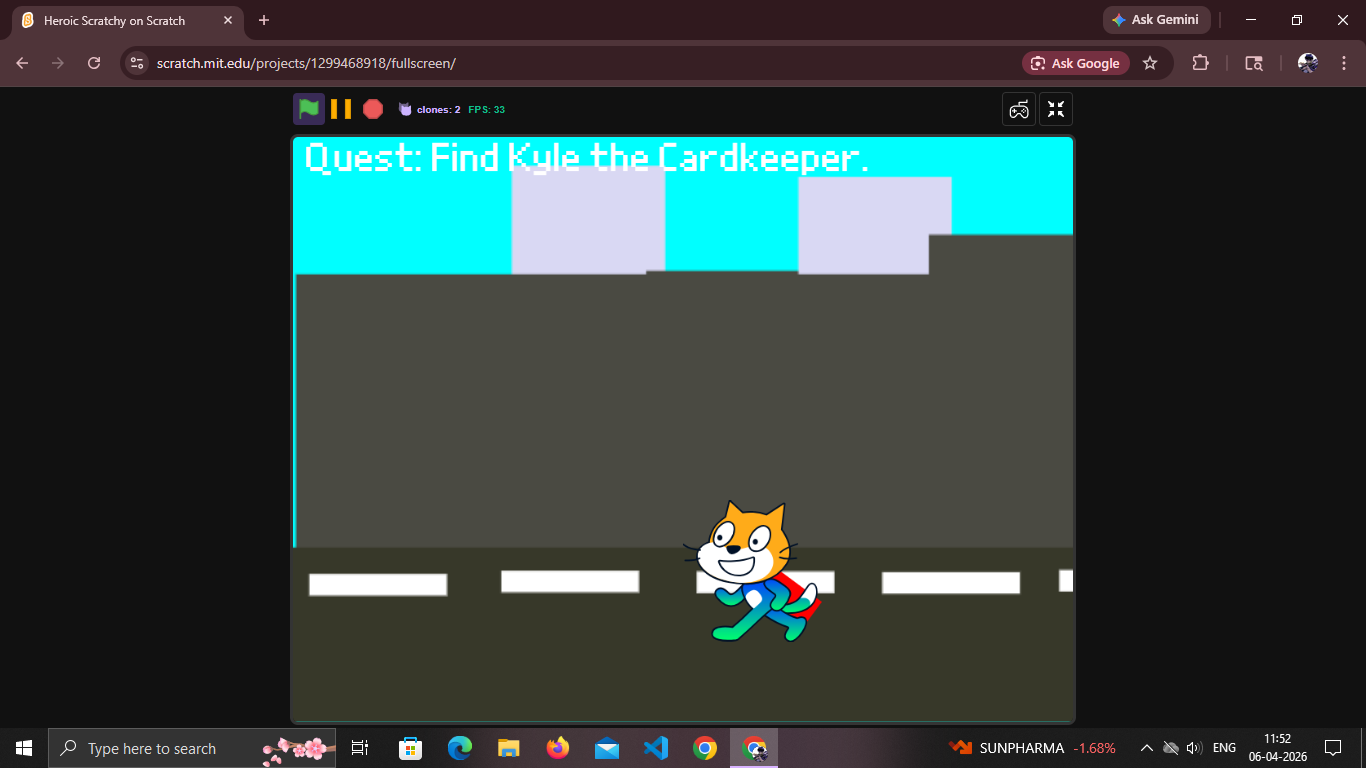The image size is (1366, 768).
Task: Stop the project with the red stop sign
Action: coord(373,109)
